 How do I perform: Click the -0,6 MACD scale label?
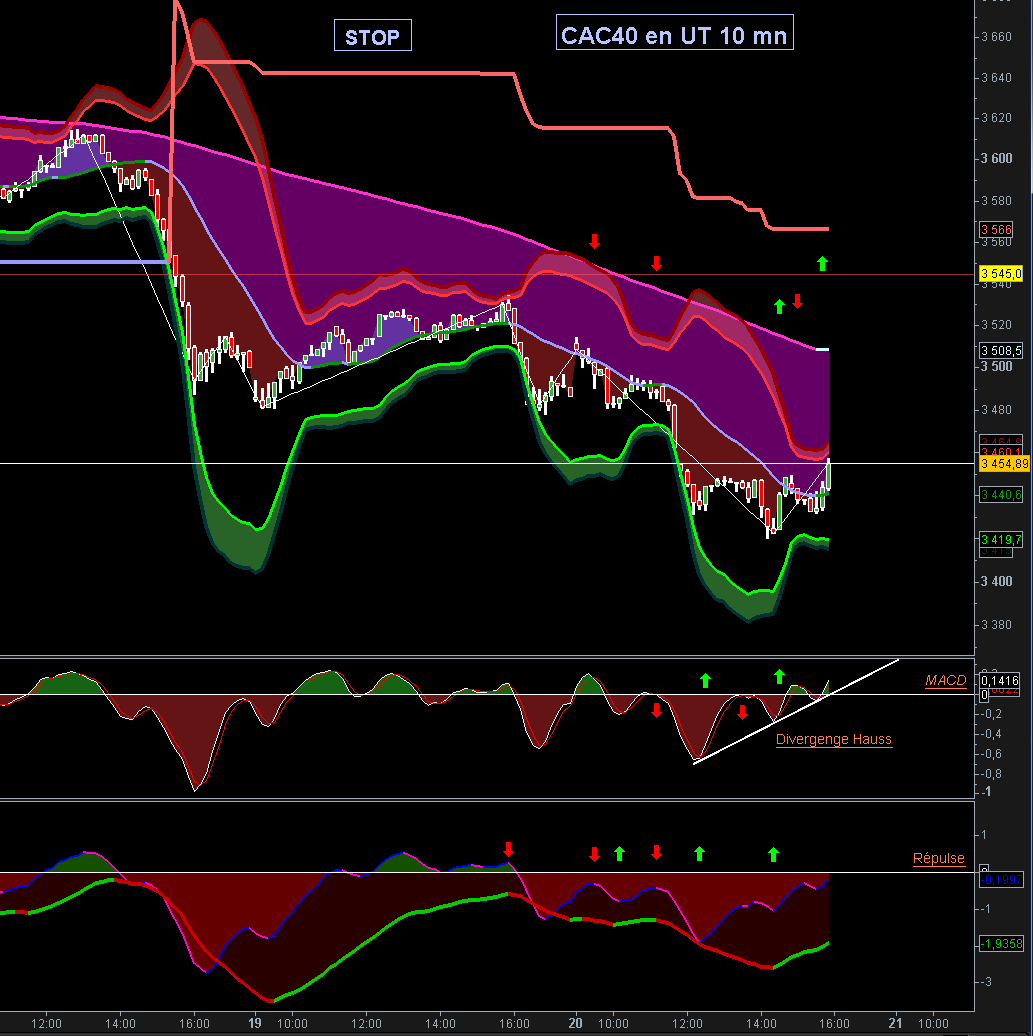[x=991, y=754]
